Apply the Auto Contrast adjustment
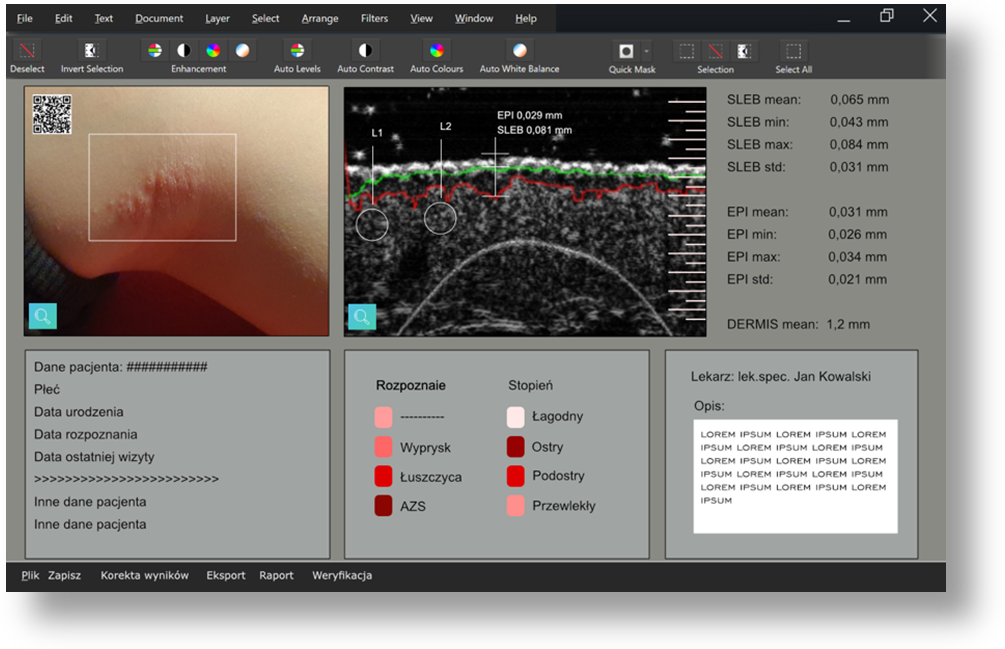The image size is (1005, 649). [365, 51]
